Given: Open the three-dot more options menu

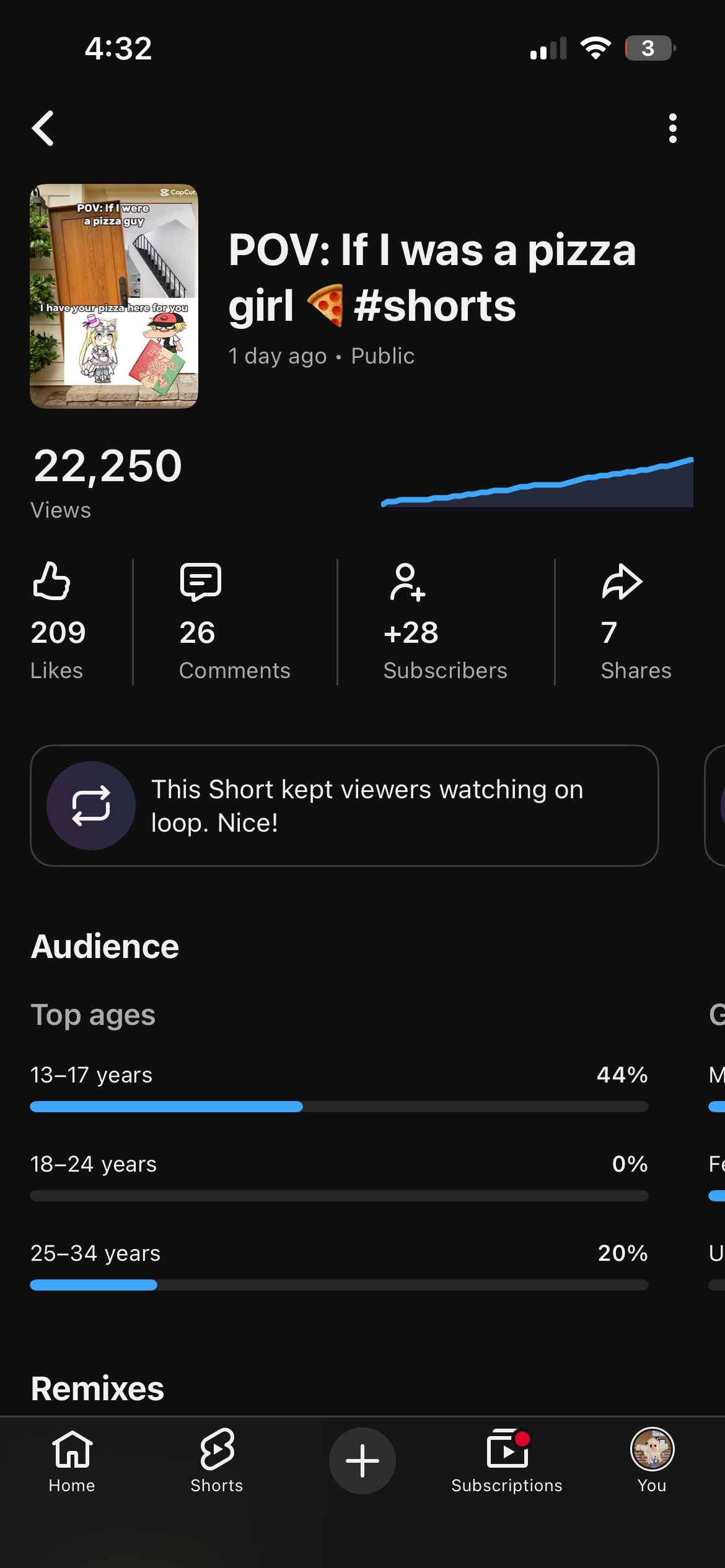Looking at the screenshot, I should (673, 128).
